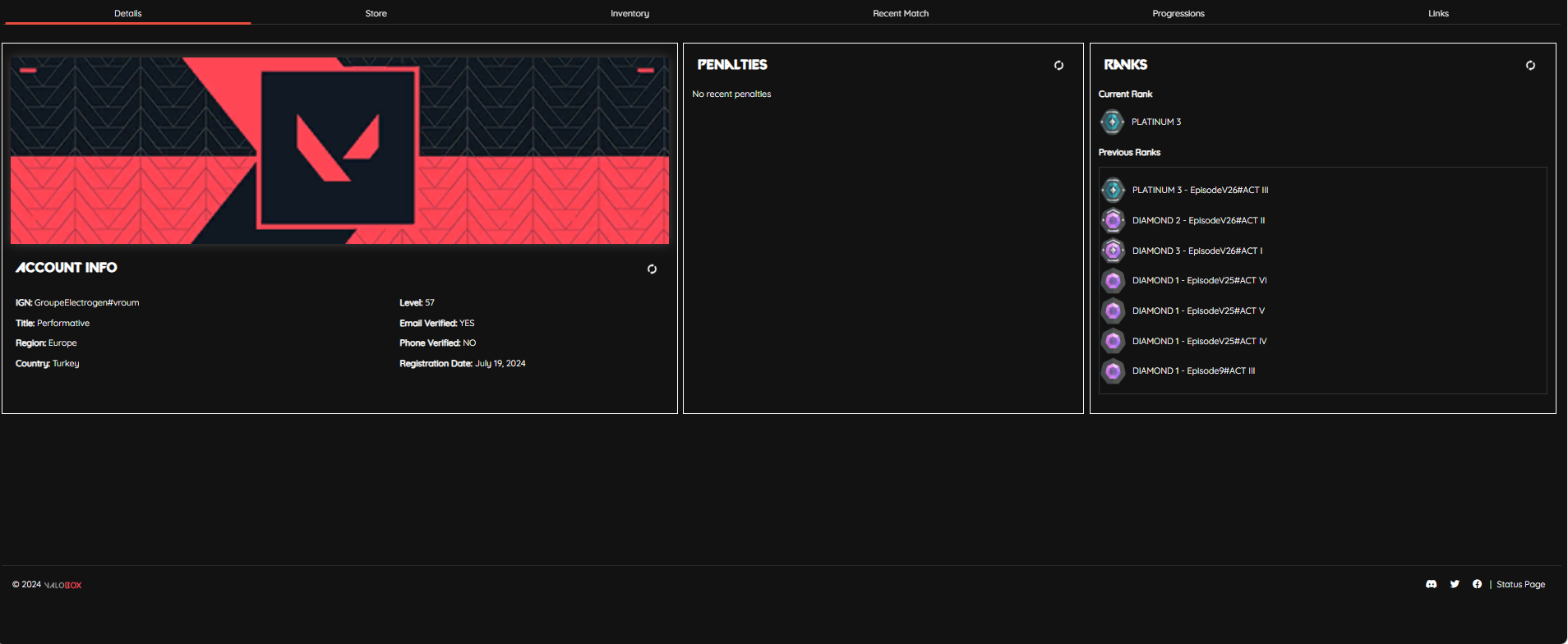Viewport: 1568px width, 644px height.
Task: Click the Current Rank PLATINUM 3 text
Action: [1156, 122]
